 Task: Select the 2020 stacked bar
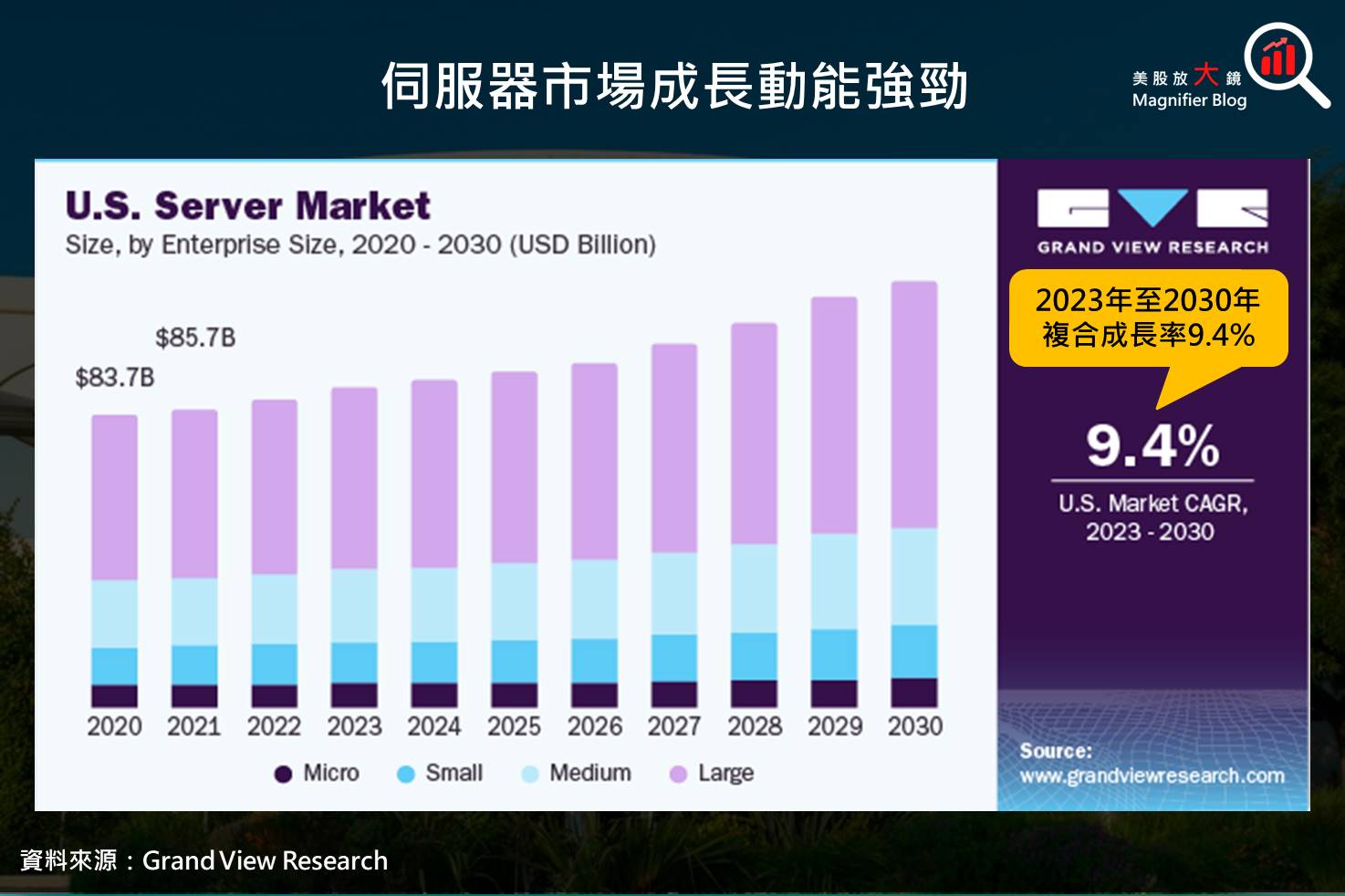coord(114,561)
